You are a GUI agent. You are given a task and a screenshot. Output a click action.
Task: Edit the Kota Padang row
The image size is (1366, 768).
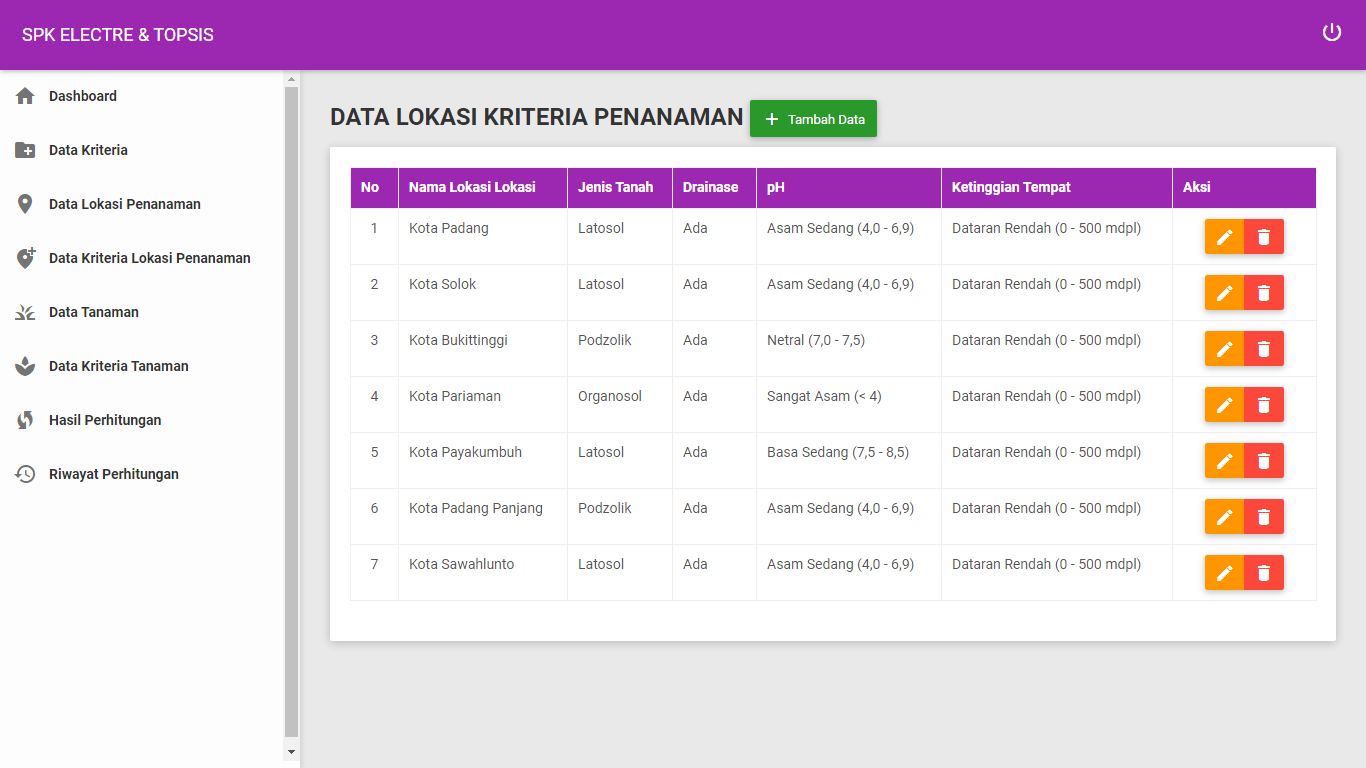pos(1224,237)
